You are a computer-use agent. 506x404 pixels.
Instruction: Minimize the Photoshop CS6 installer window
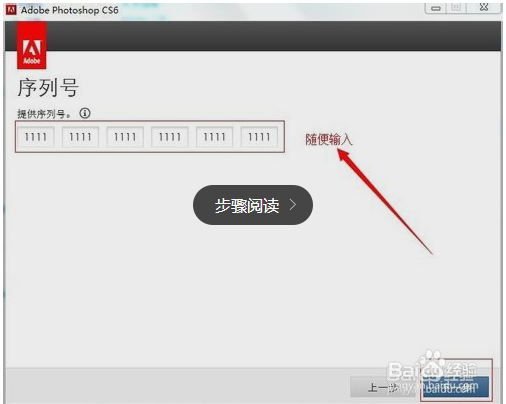[436, 8]
